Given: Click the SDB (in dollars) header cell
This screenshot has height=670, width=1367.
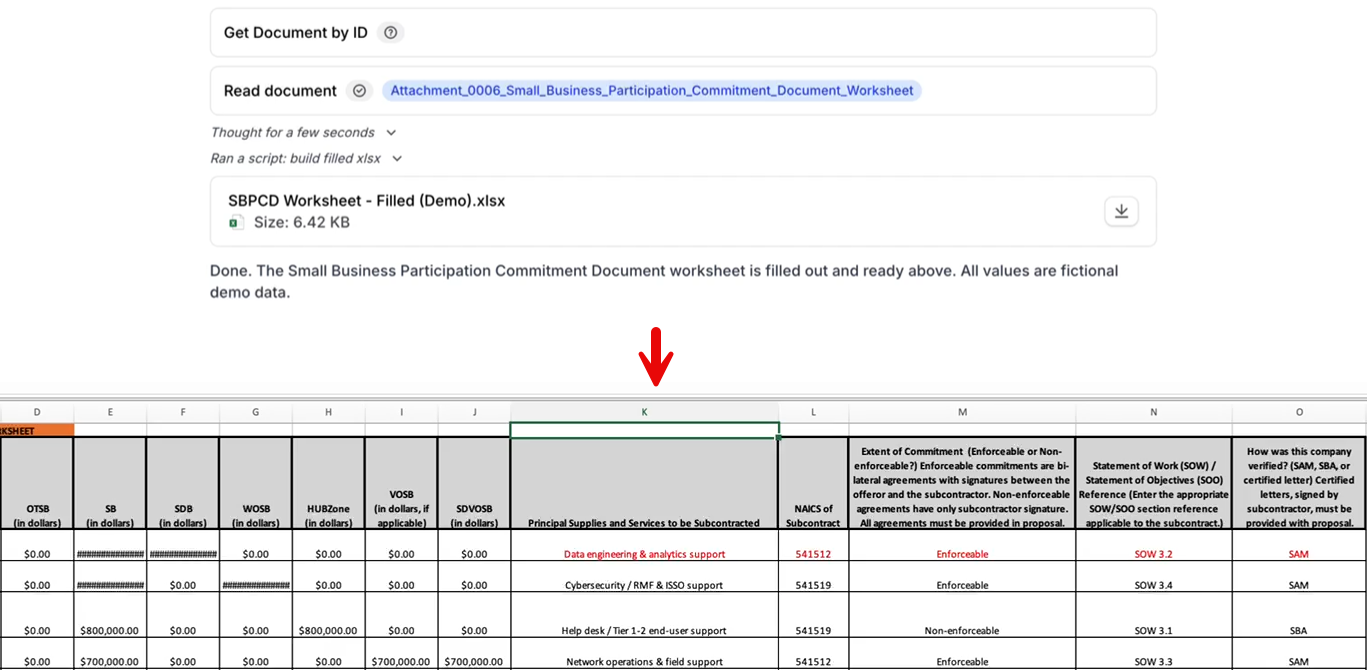Looking at the screenshot, I should click(x=183, y=484).
